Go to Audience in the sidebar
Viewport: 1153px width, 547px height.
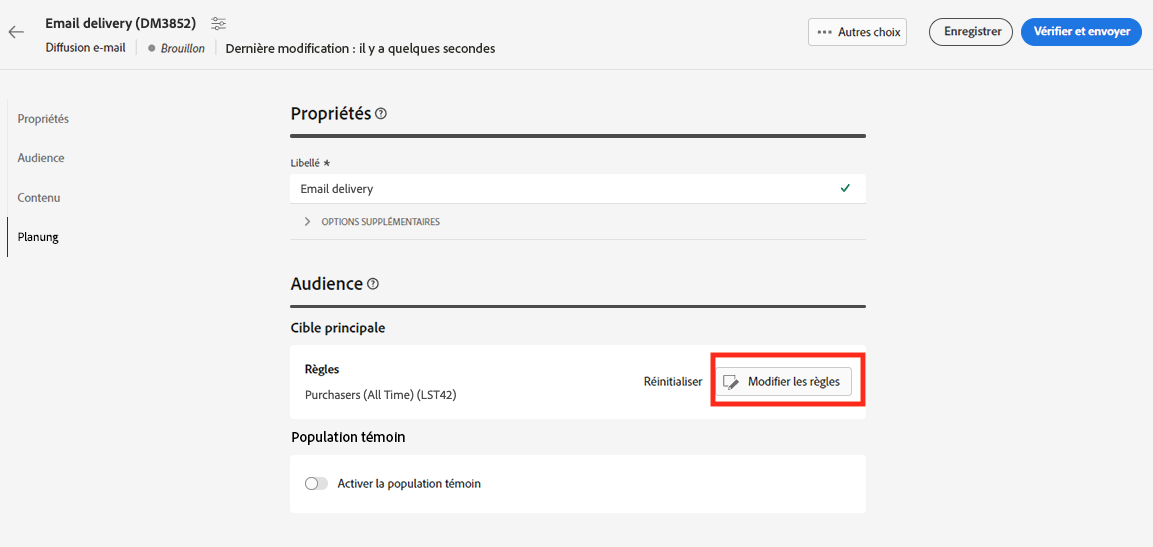tap(41, 158)
